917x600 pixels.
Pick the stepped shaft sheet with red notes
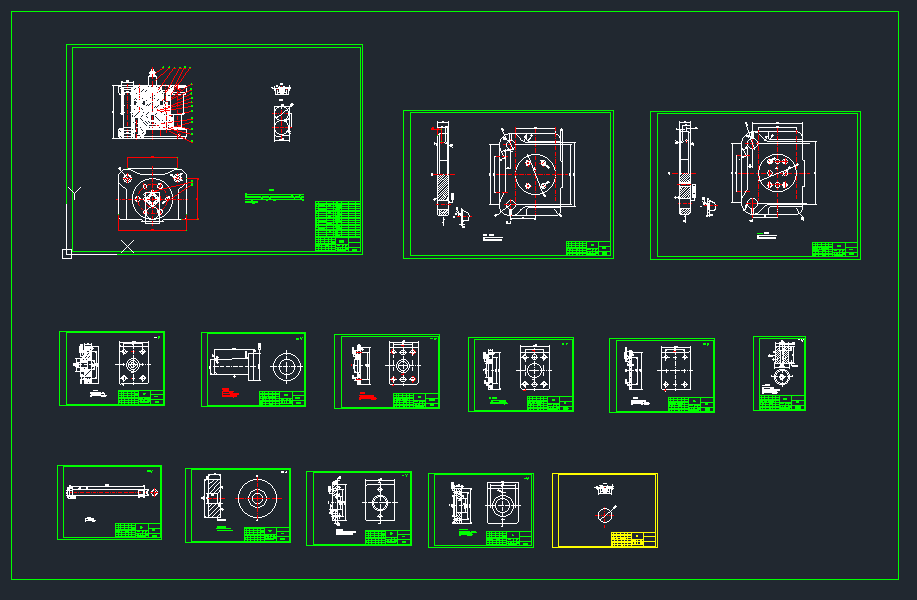(x=253, y=369)
